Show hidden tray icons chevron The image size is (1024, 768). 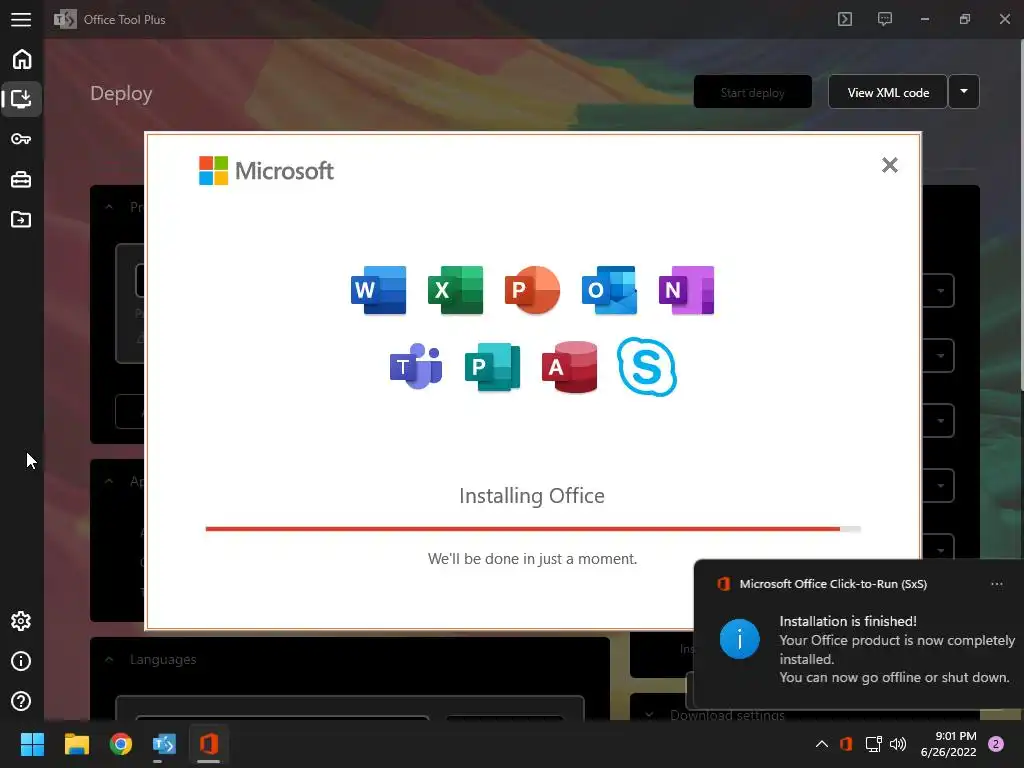(822, 744)
